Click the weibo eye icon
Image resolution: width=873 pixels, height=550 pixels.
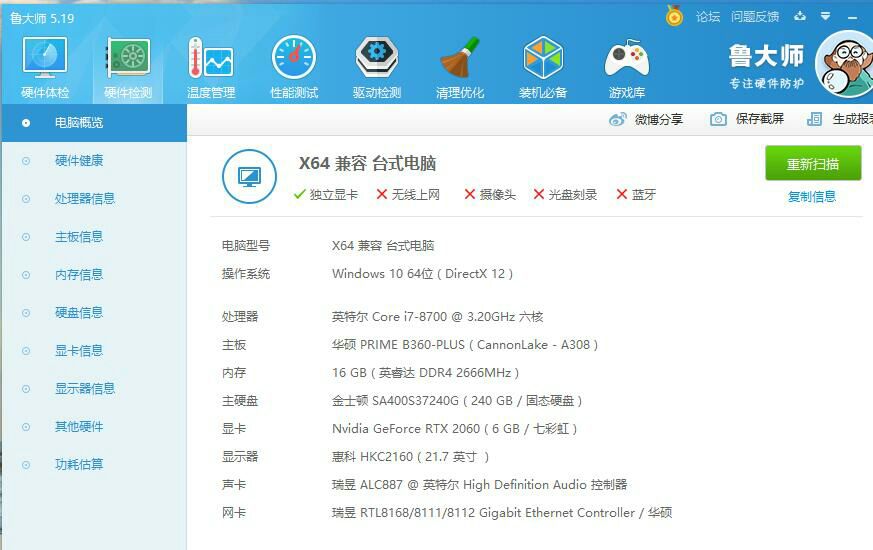[x=617, y=119]
